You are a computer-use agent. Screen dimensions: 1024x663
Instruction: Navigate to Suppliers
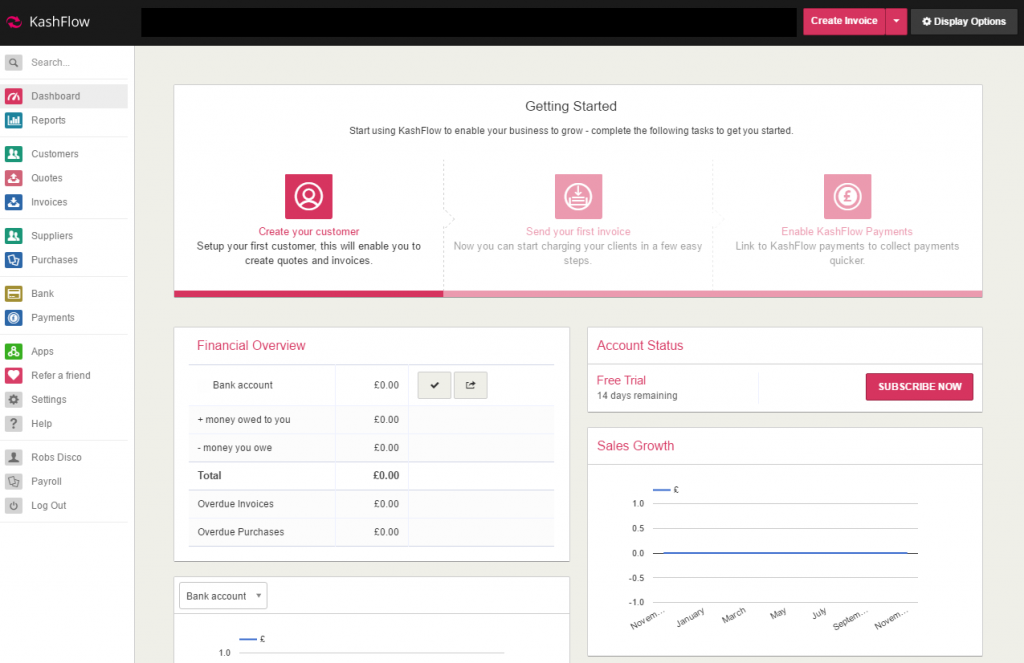click(x=52, y=236)
